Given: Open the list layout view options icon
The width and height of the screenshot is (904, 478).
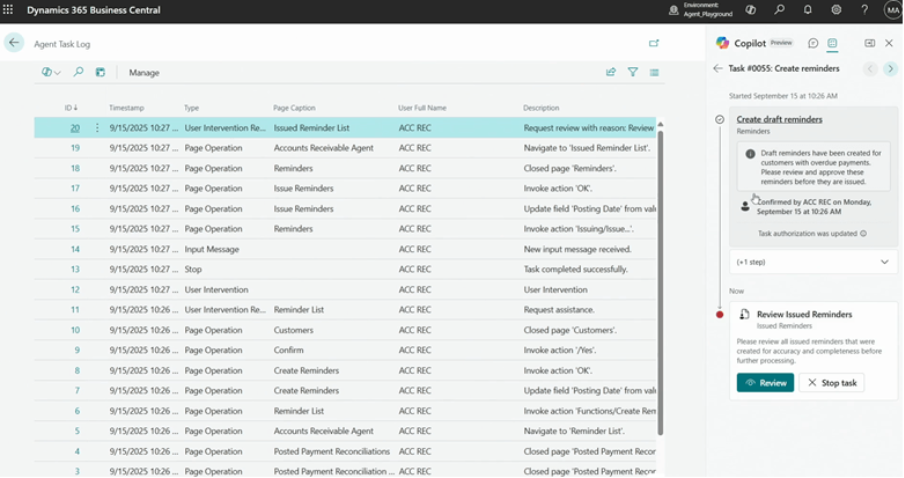Looking at the screenshot, I should point(655,72).
